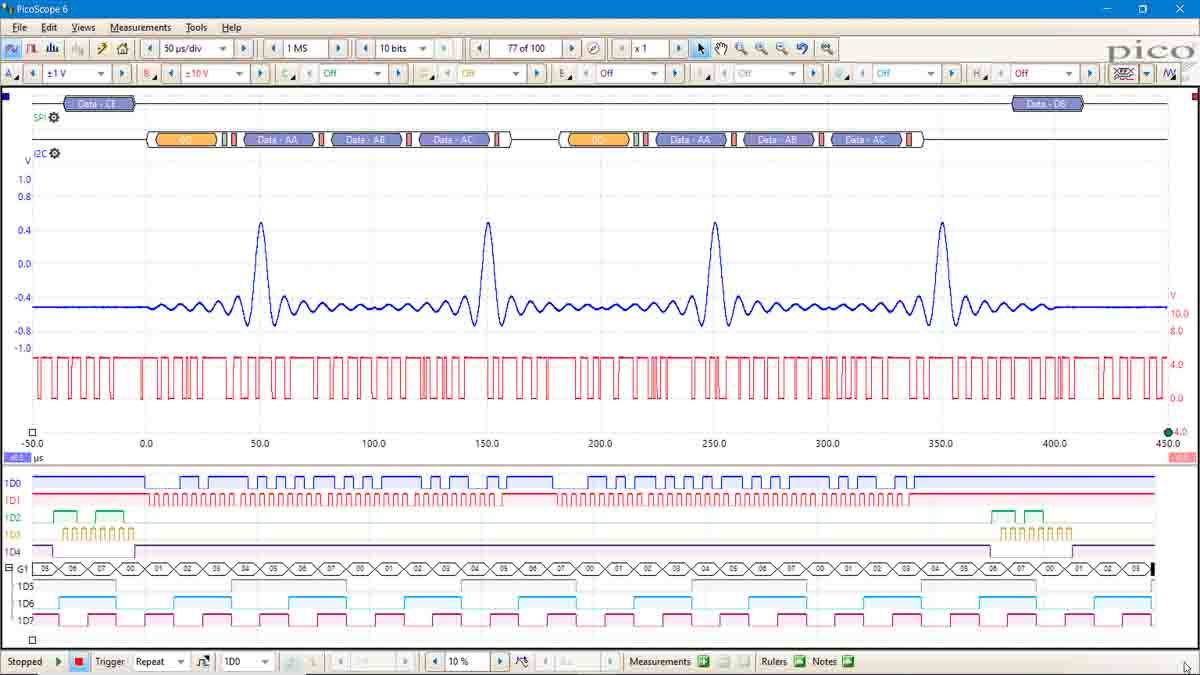1200x675 pixels.
Task: Open the I2C decoder settings gear
Action: tap(54, 154)
